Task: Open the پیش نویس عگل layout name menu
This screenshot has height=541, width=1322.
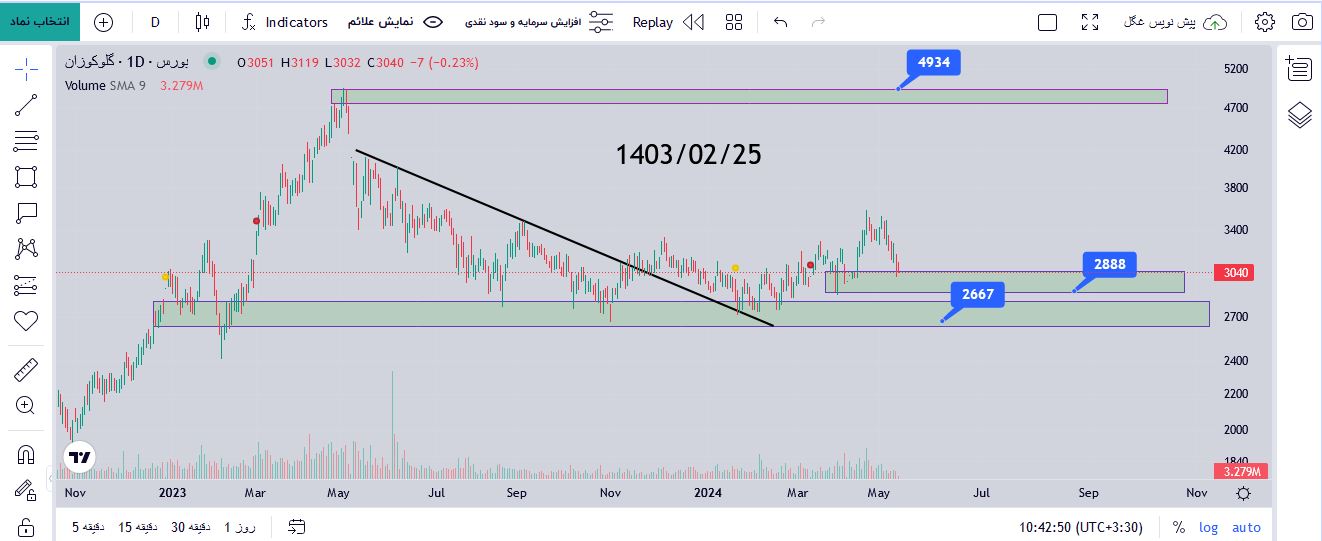Action: pos(1160,22)
